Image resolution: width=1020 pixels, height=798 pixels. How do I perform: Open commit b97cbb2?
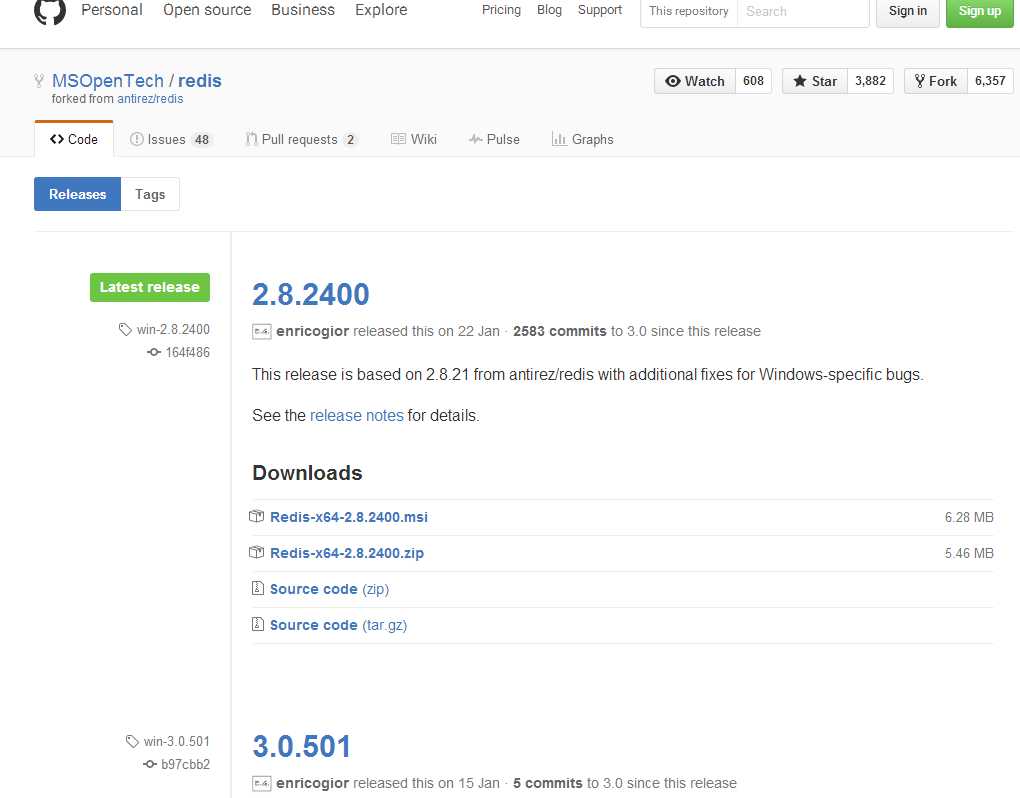[185, 765]
